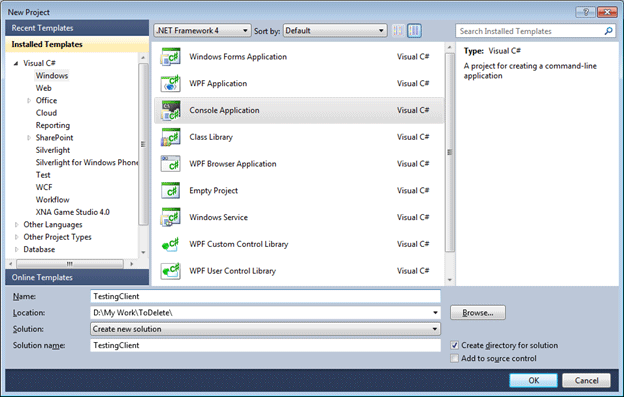Click the template list scroll down arrow
This screenshot has width=624, height=397.
click(x=450, y=280)
